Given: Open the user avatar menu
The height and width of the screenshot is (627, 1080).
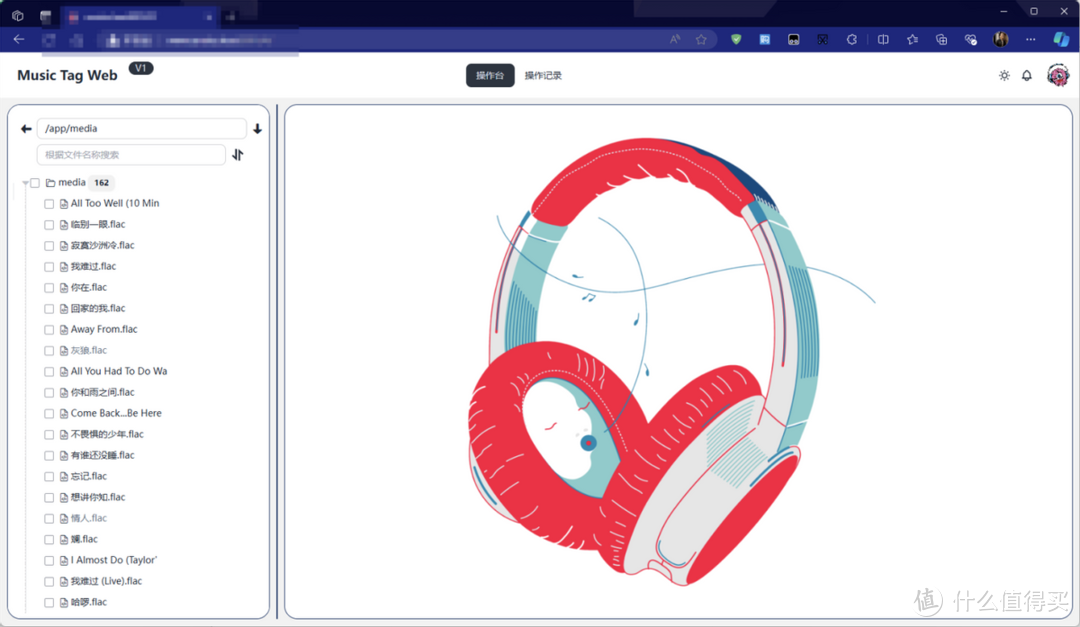Looking at the screenshot, I should pyautogui.click(x=1057, y=76).
